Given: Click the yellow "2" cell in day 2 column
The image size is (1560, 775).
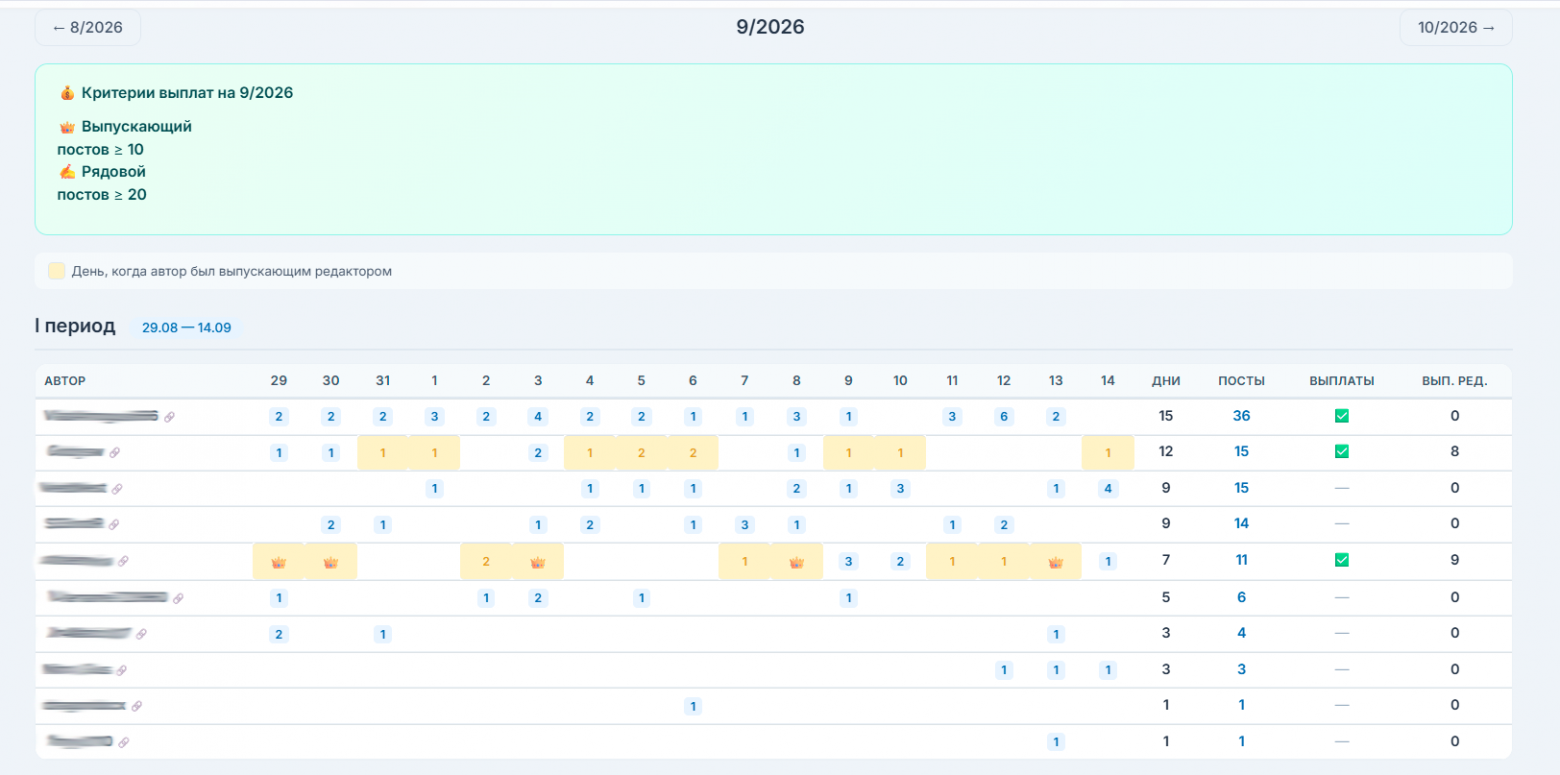Looking at the screenshot, I should pos(486,562).
